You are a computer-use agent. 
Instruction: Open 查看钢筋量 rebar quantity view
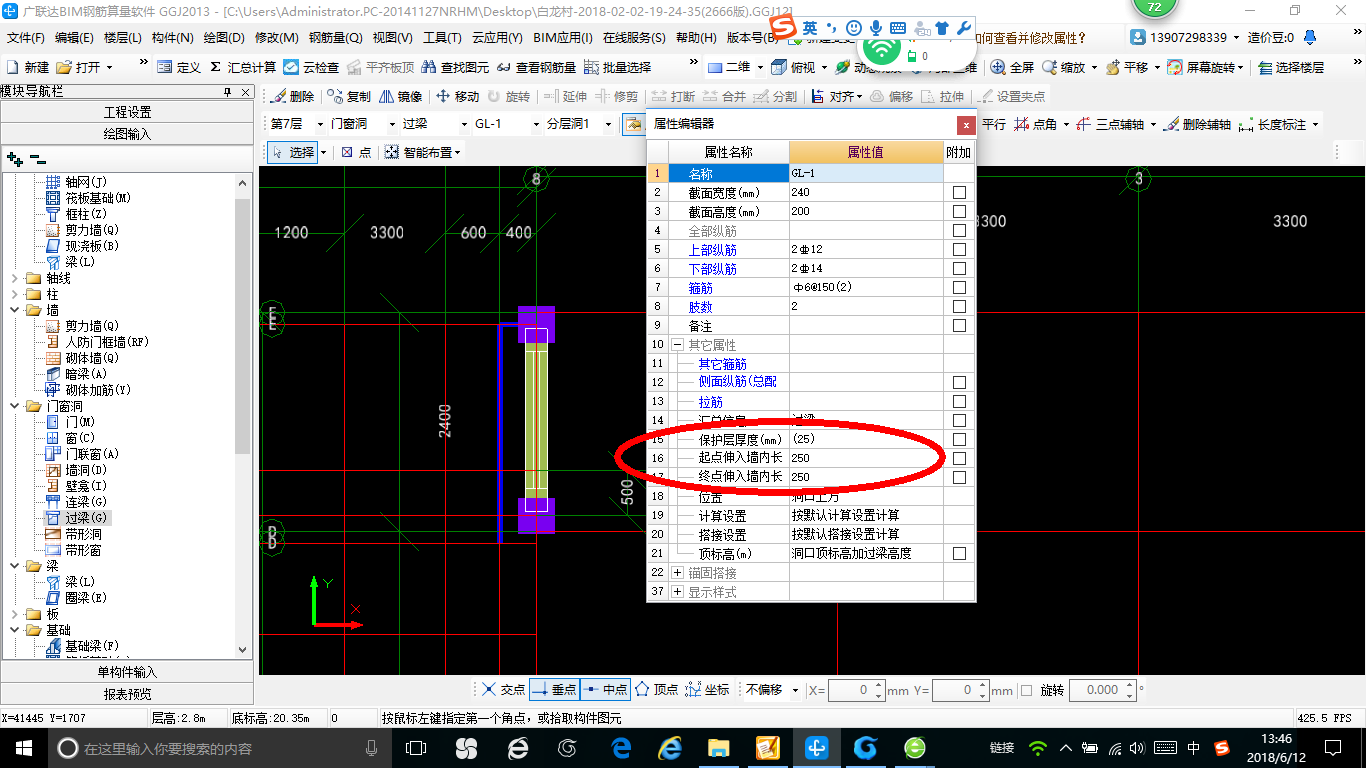pos(536,67)
